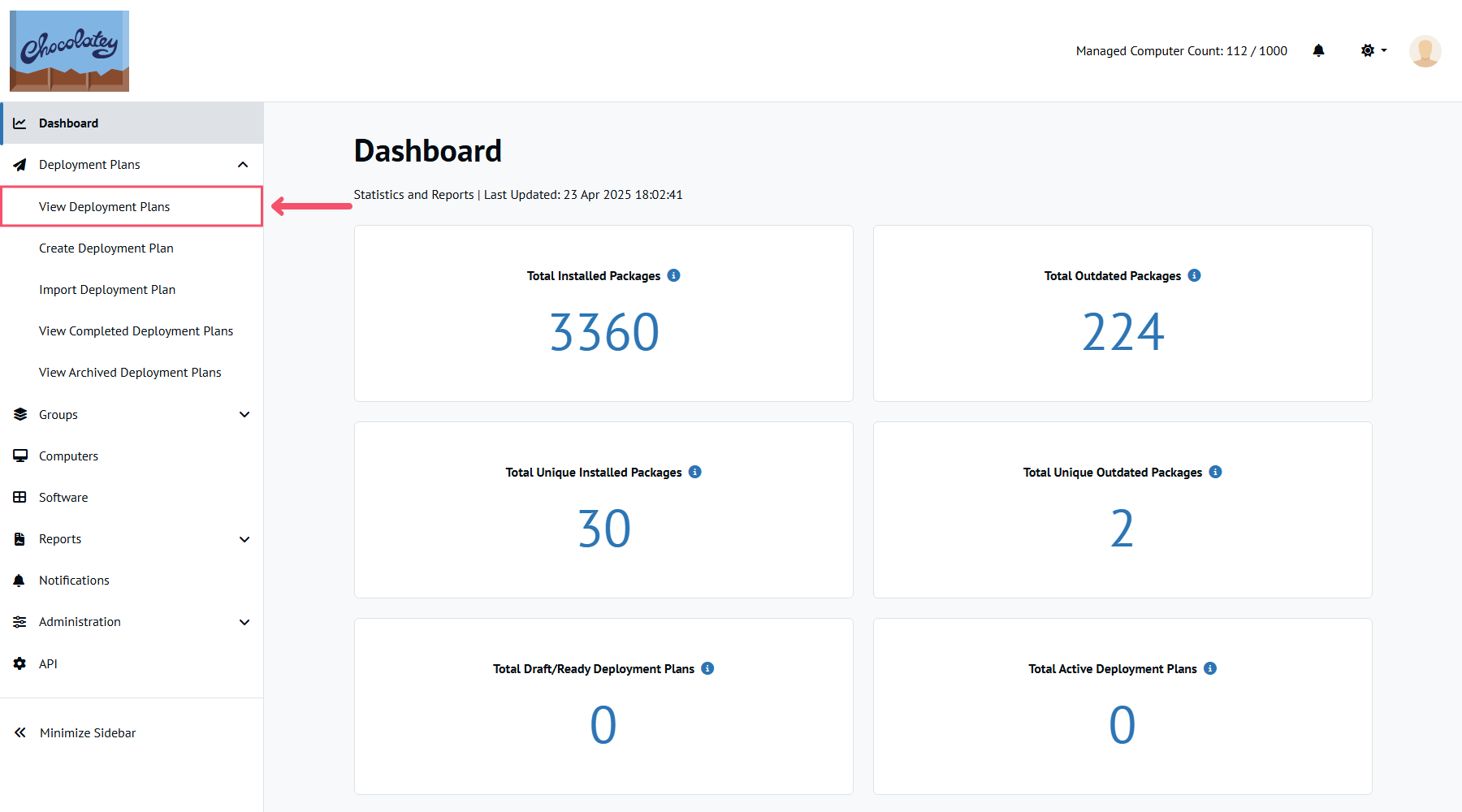The image size is (1462, 812).
Task: Click the Software grid icon
Action: tap(19, 497)
